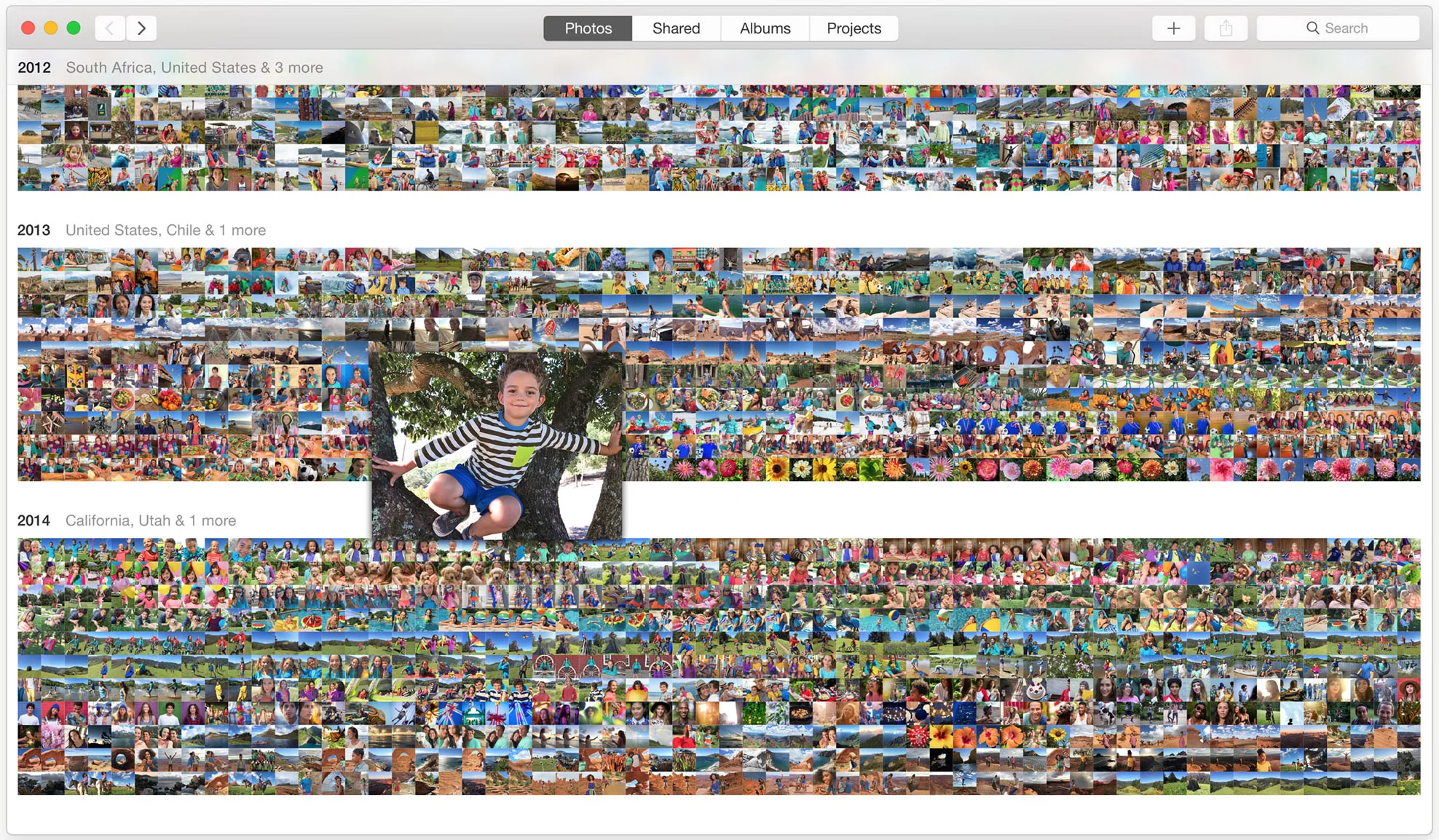Click 'California, Utah & 1 more' label
The height and width of the screenshot is (840, 1439).
151,521
